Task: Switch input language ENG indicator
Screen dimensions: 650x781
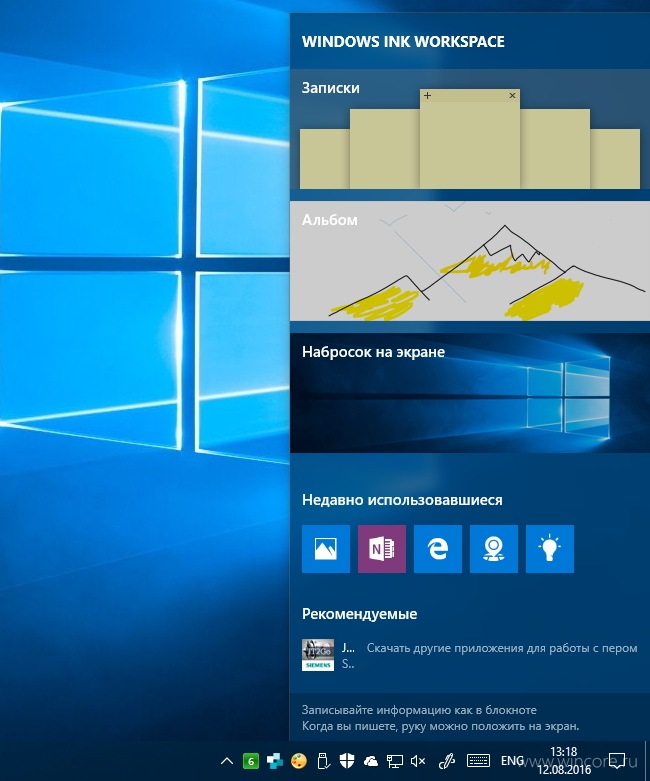Action: [x=512, y=761]
